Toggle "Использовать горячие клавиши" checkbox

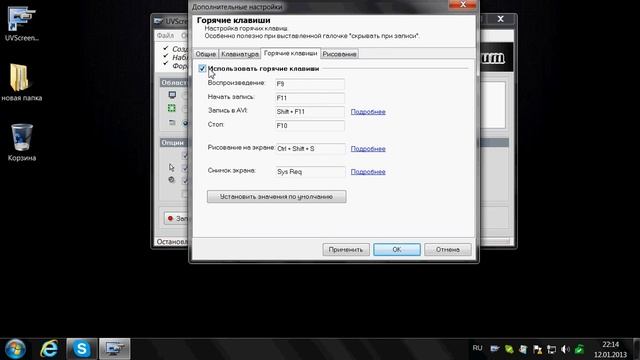tap(202, 69)
